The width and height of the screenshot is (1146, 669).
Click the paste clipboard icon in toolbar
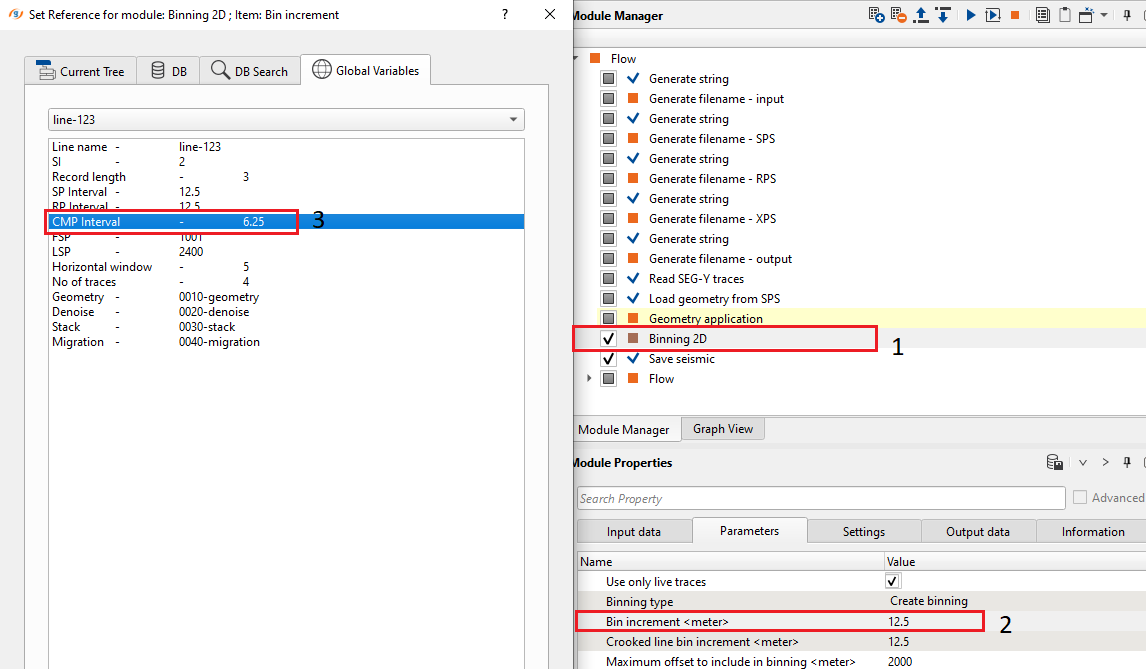click(x=1064, y=15)
